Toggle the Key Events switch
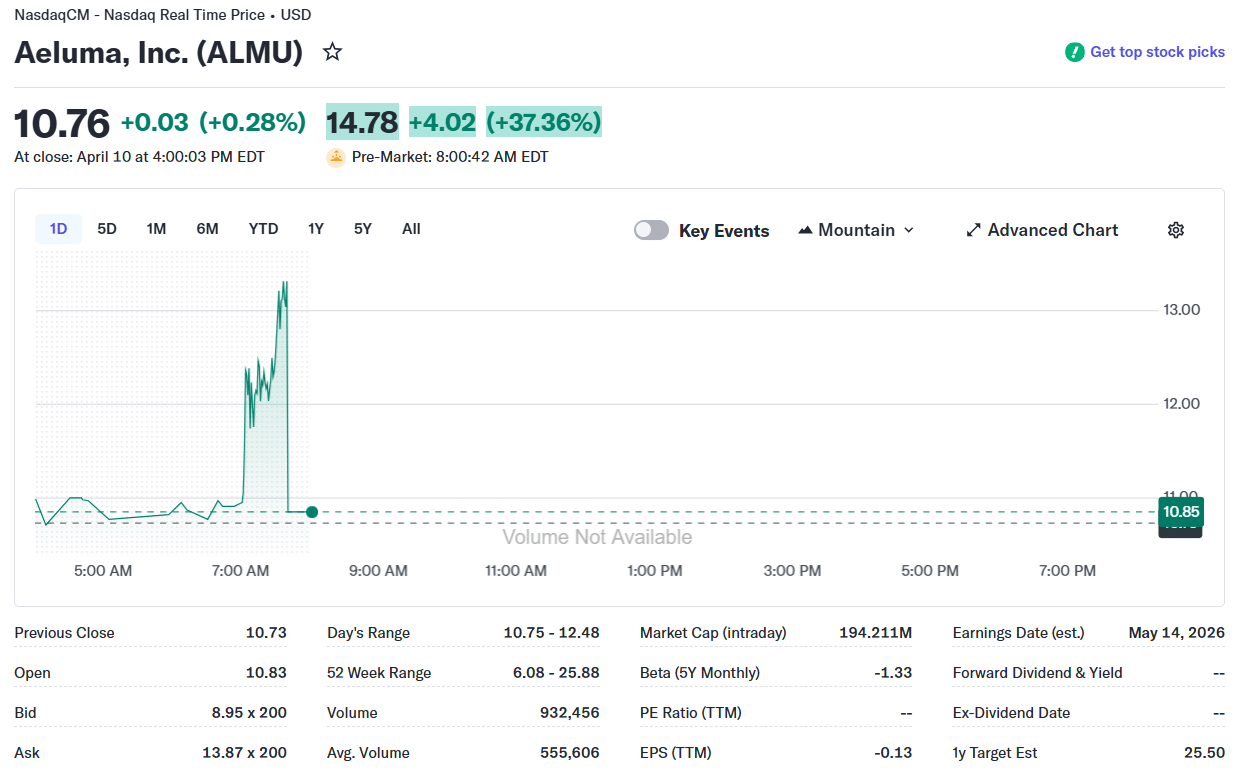 (x=651, y=230)
